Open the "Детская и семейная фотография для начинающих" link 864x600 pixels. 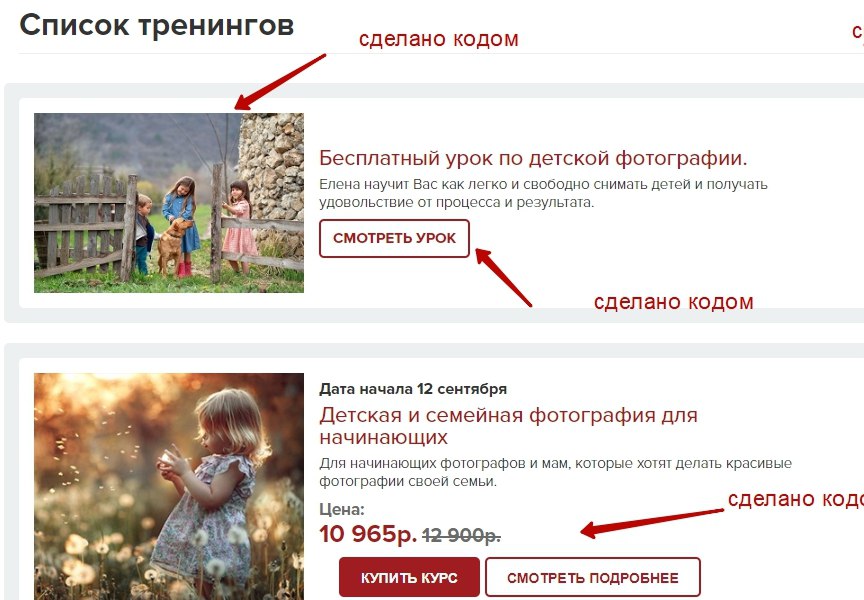(x=508, y=426)
